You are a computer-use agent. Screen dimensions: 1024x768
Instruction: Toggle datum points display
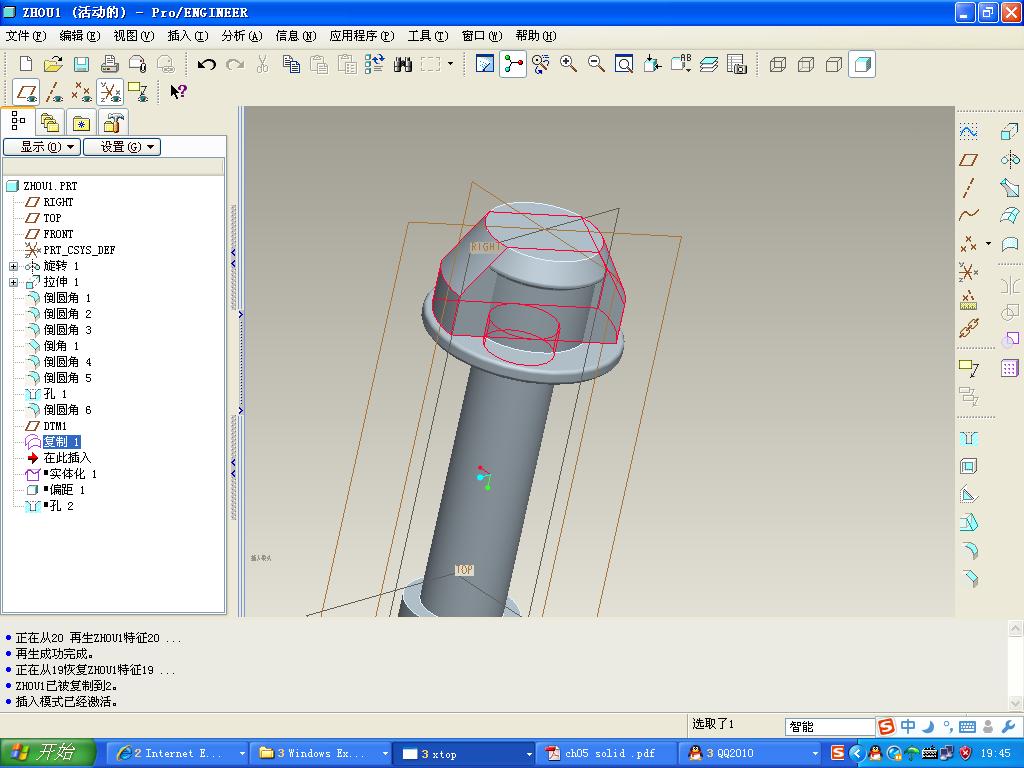82,92
